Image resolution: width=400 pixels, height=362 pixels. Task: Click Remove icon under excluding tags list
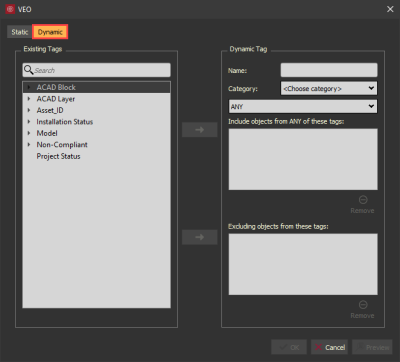coord(363,305)
